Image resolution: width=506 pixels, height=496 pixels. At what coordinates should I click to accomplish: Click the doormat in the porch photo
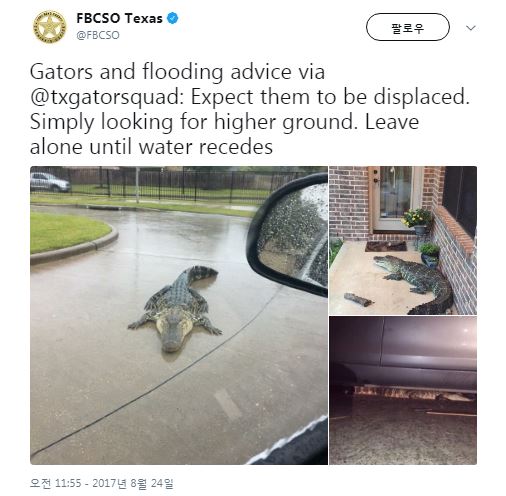click(x=386, y=246)
